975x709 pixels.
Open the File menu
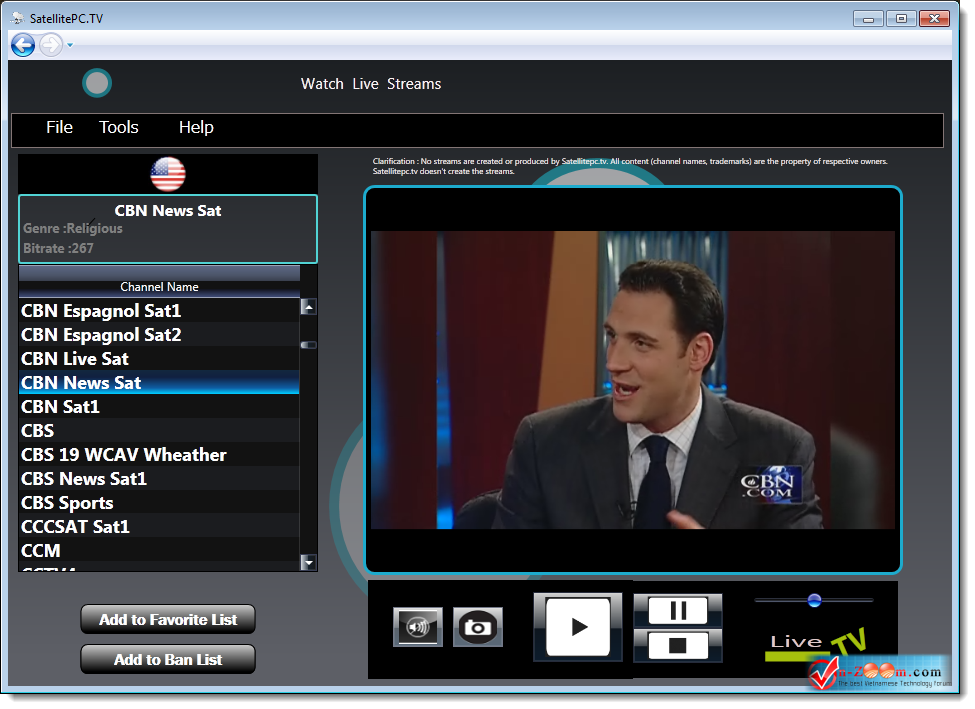(x=59, y=127)
